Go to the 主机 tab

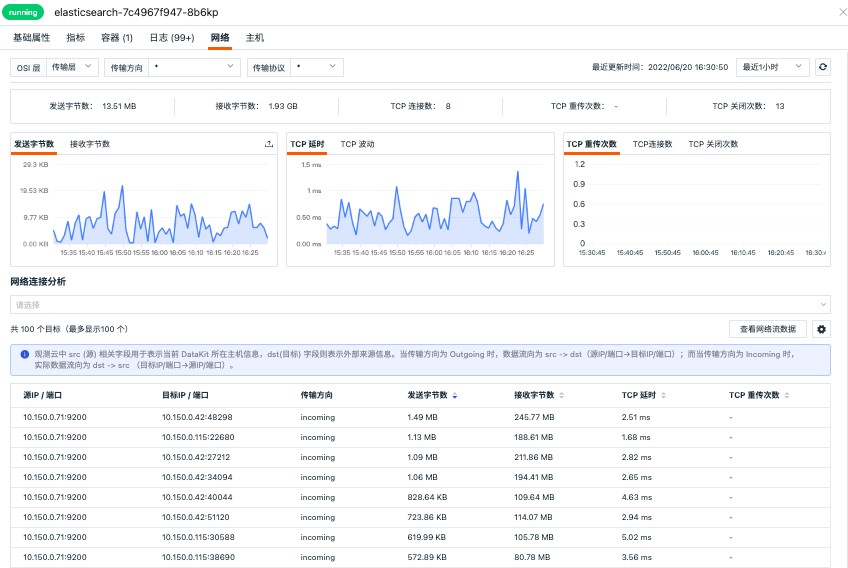coord(255,38)
